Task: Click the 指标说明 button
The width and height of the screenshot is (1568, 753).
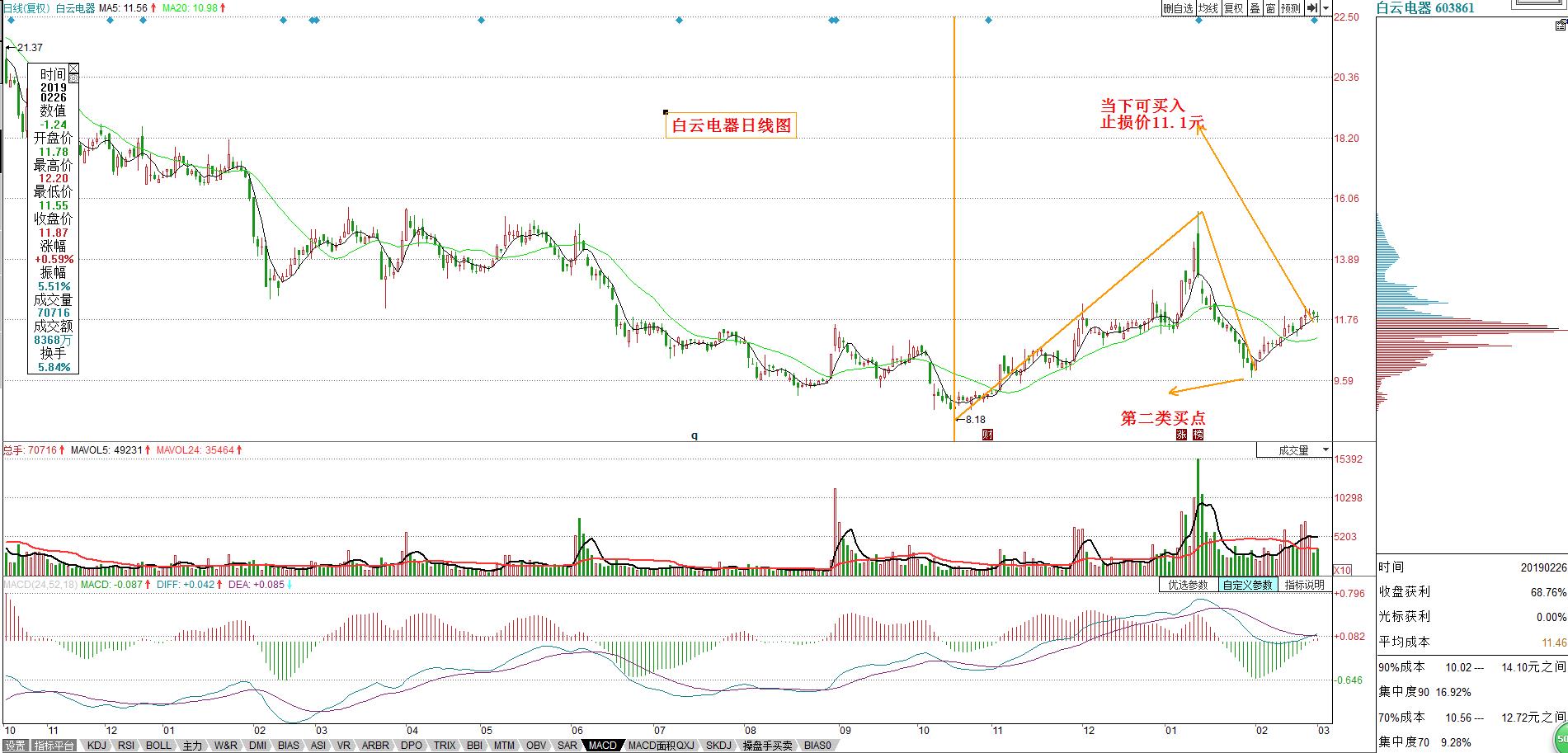Action: pyautogui.click(x=1304, y=585)
